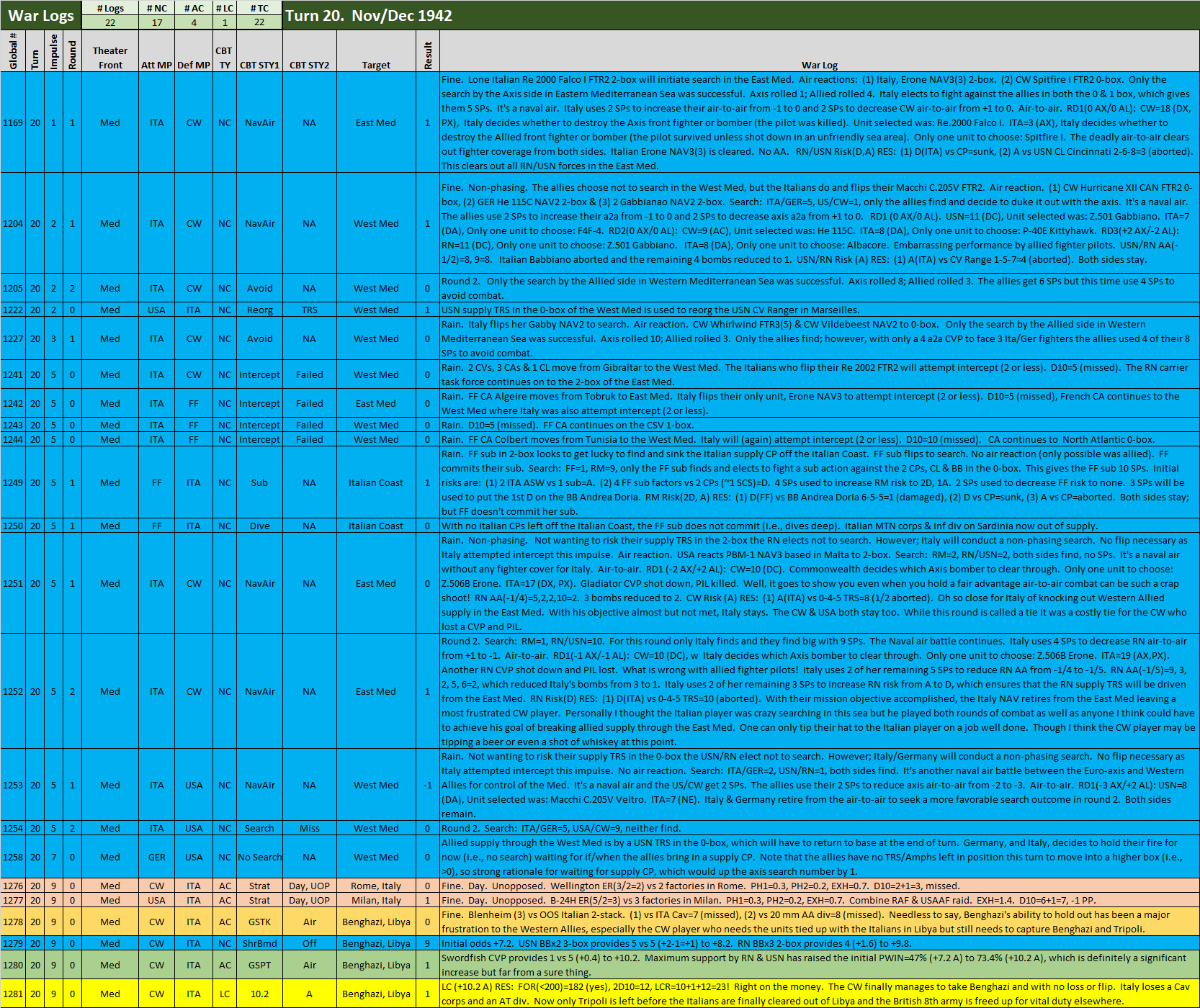Image resolution: width=1200 pixels, height=1008 pixels.
Task: Click Global # cell 1276
Action: coord(13,886)
